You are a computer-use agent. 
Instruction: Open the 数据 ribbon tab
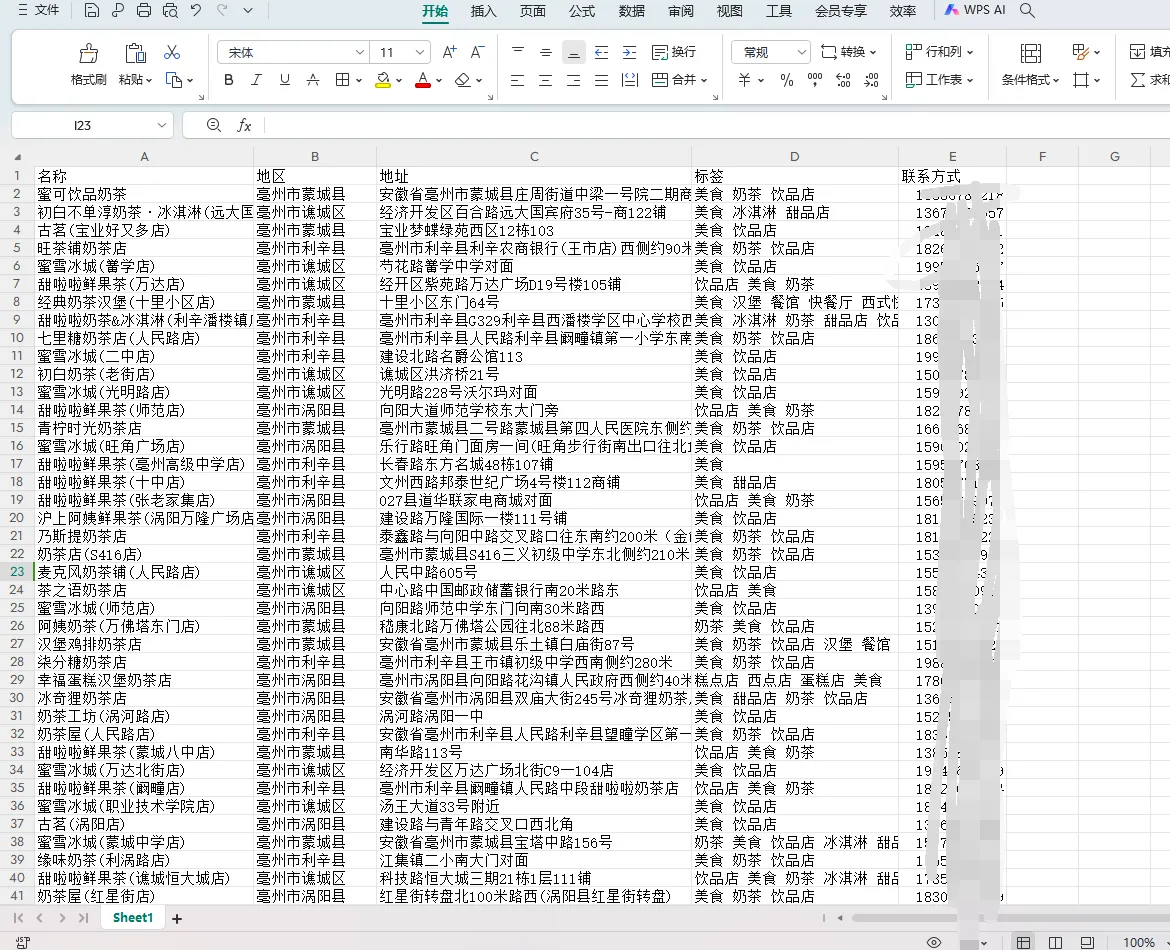[631, 11]
